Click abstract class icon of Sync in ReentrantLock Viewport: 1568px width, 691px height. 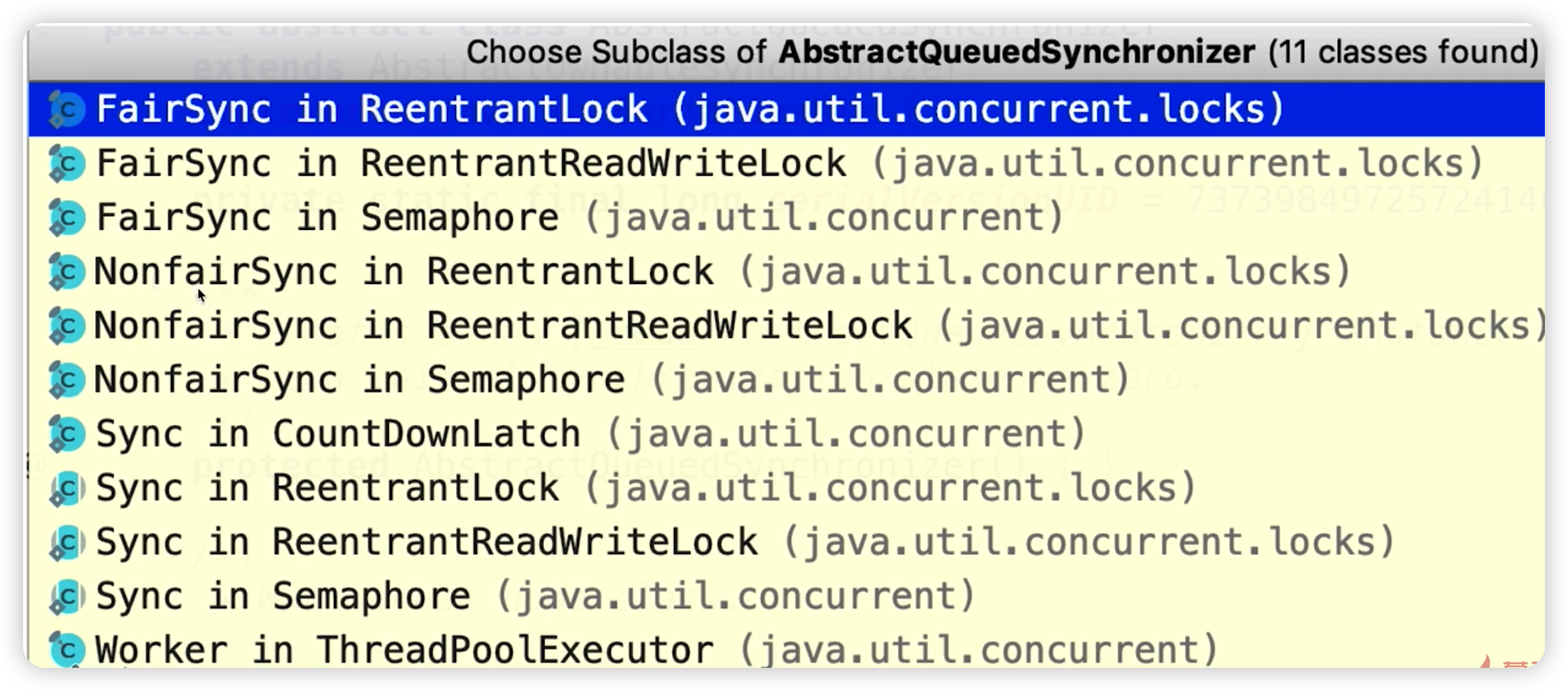tap(66, 488)
